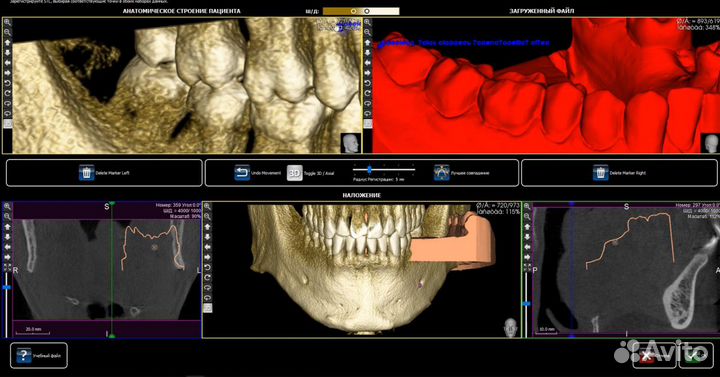Screen dimensions: 720x377
Task: Pan right arrow in loaded file view
Action: [367, 73]
